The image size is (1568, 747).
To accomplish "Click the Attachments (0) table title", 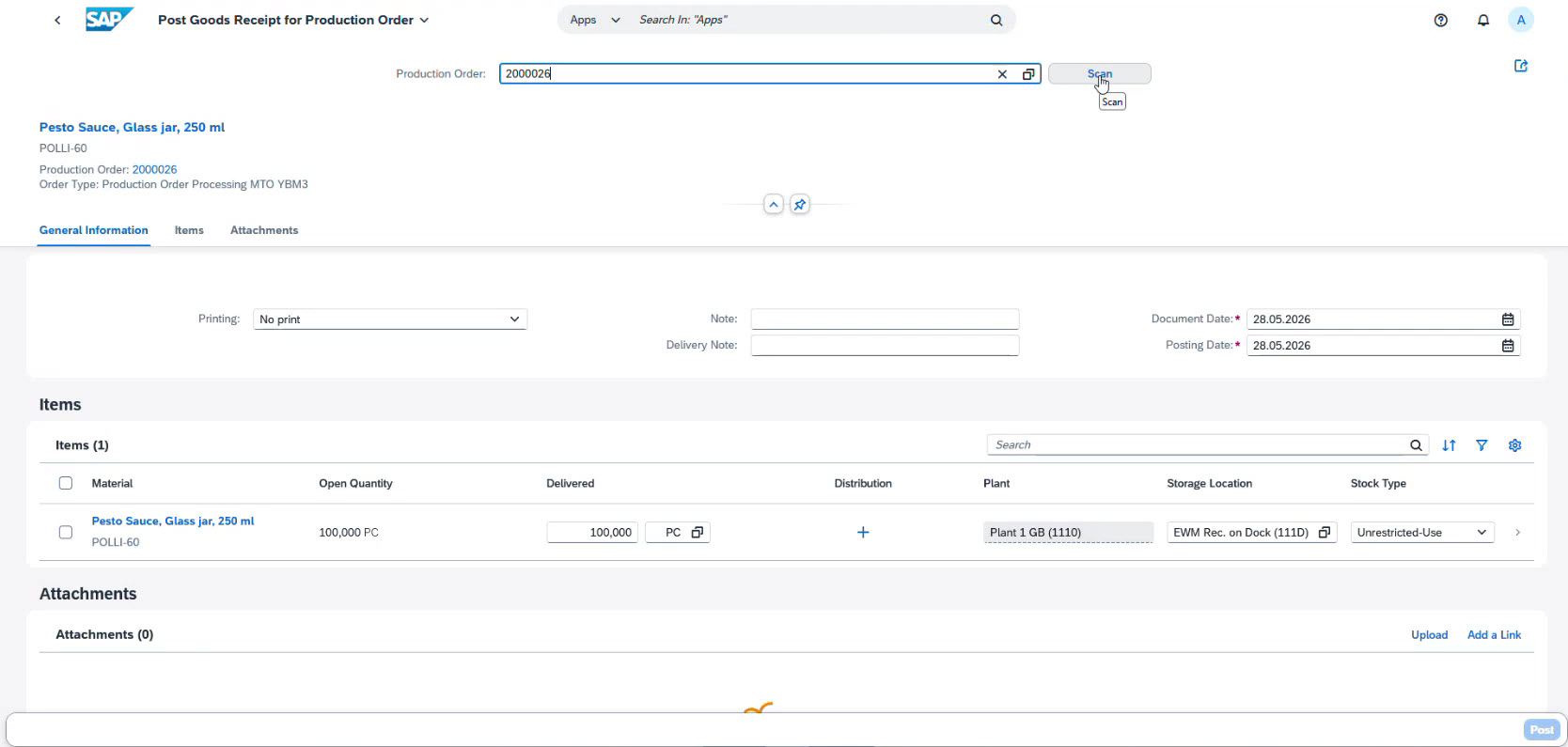I will pos(104,635).
